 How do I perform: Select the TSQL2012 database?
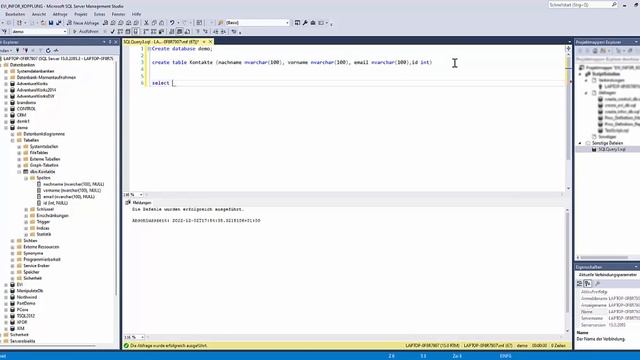[x=26, y=316]
